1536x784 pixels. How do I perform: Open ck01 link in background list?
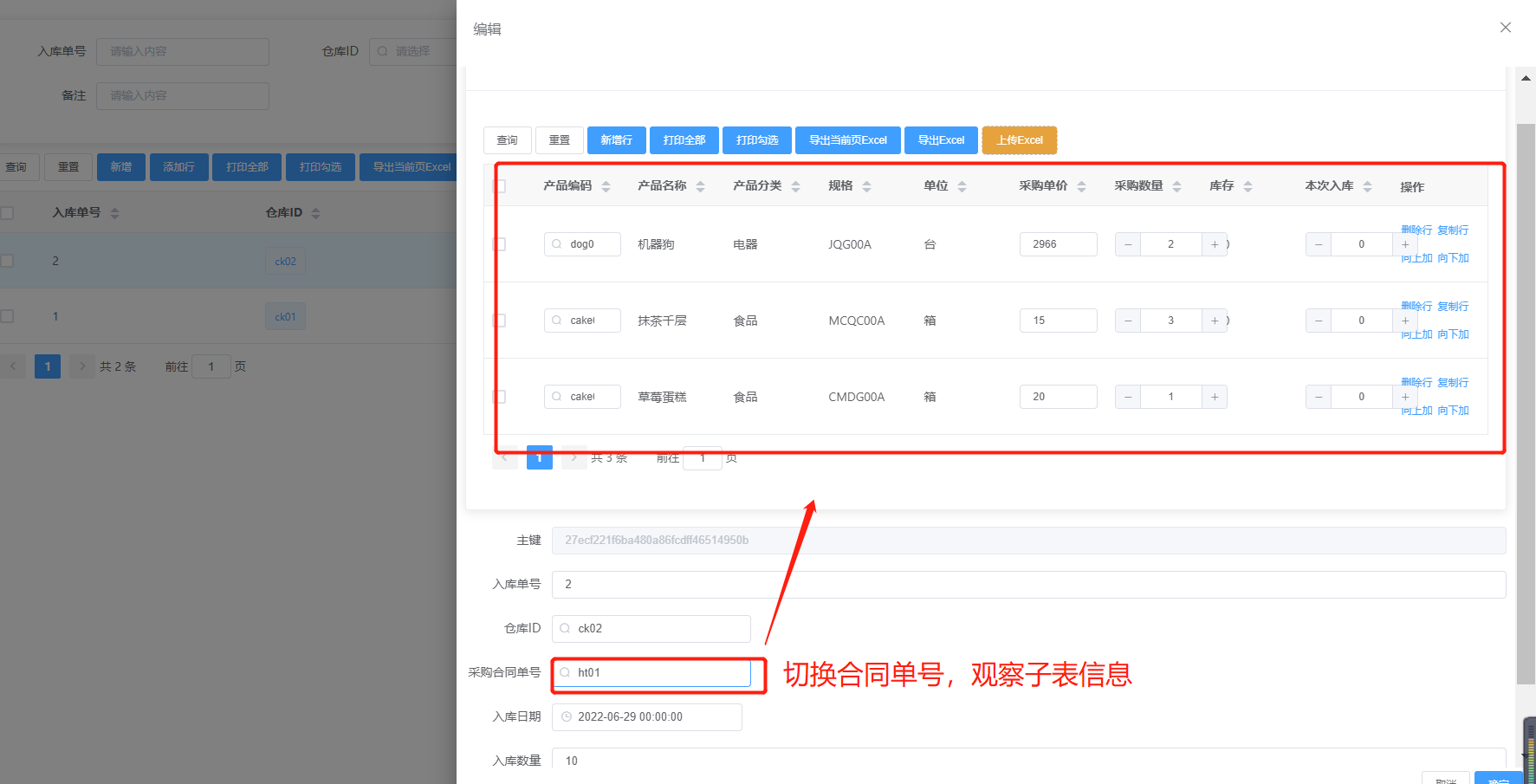(x=285, y=316)
